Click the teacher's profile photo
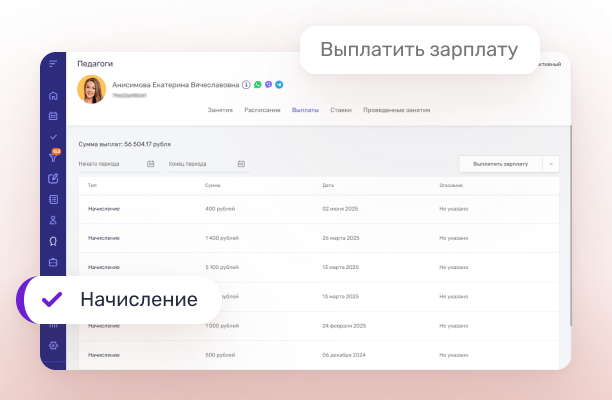This screenshot has height=400, width=612. click(91, 90)
